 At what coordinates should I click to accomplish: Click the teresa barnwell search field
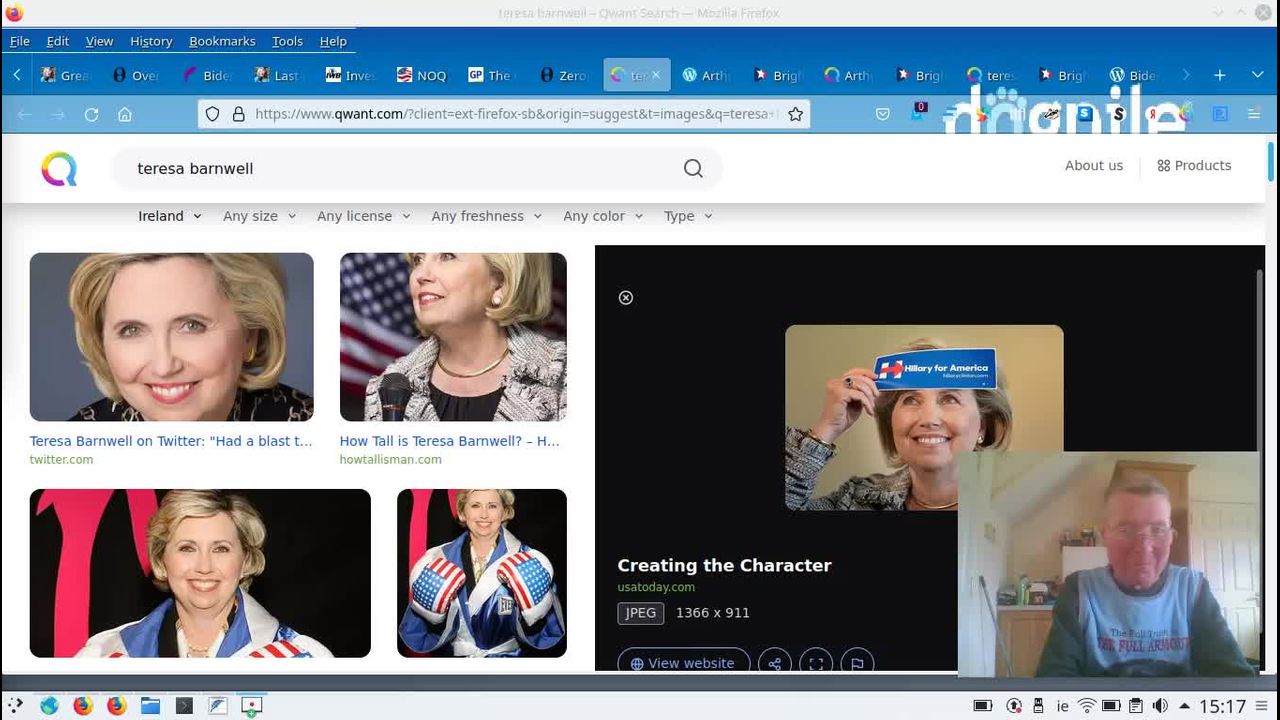pos(400,169)
